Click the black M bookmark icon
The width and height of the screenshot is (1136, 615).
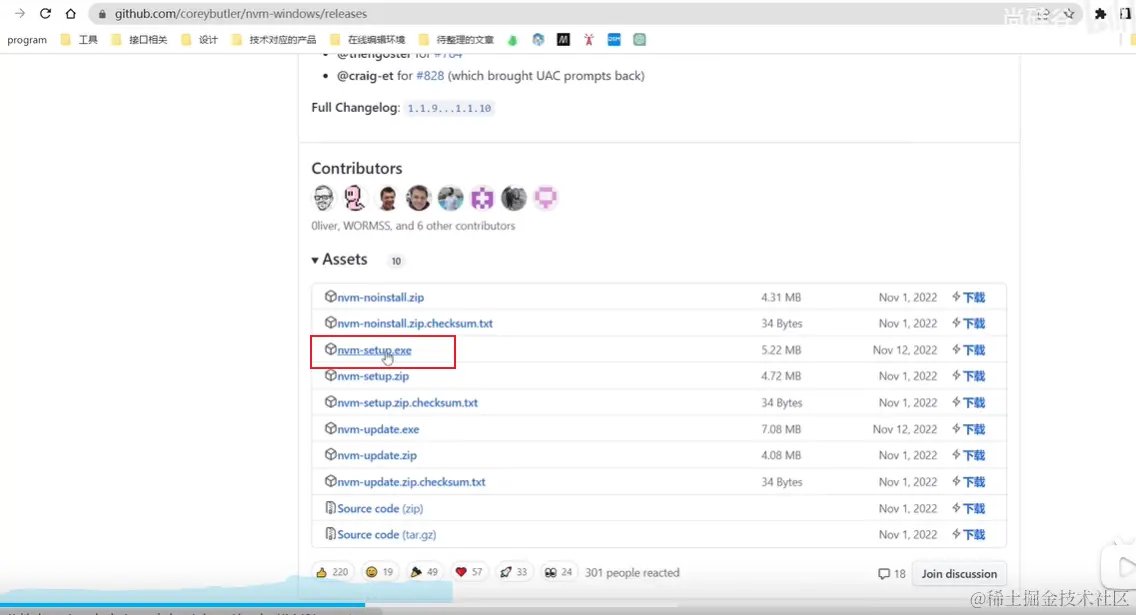point(563,40)
